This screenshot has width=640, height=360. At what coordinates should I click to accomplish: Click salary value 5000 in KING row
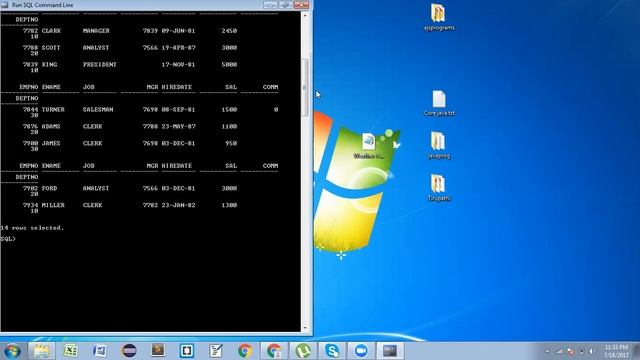click(229, 64)
